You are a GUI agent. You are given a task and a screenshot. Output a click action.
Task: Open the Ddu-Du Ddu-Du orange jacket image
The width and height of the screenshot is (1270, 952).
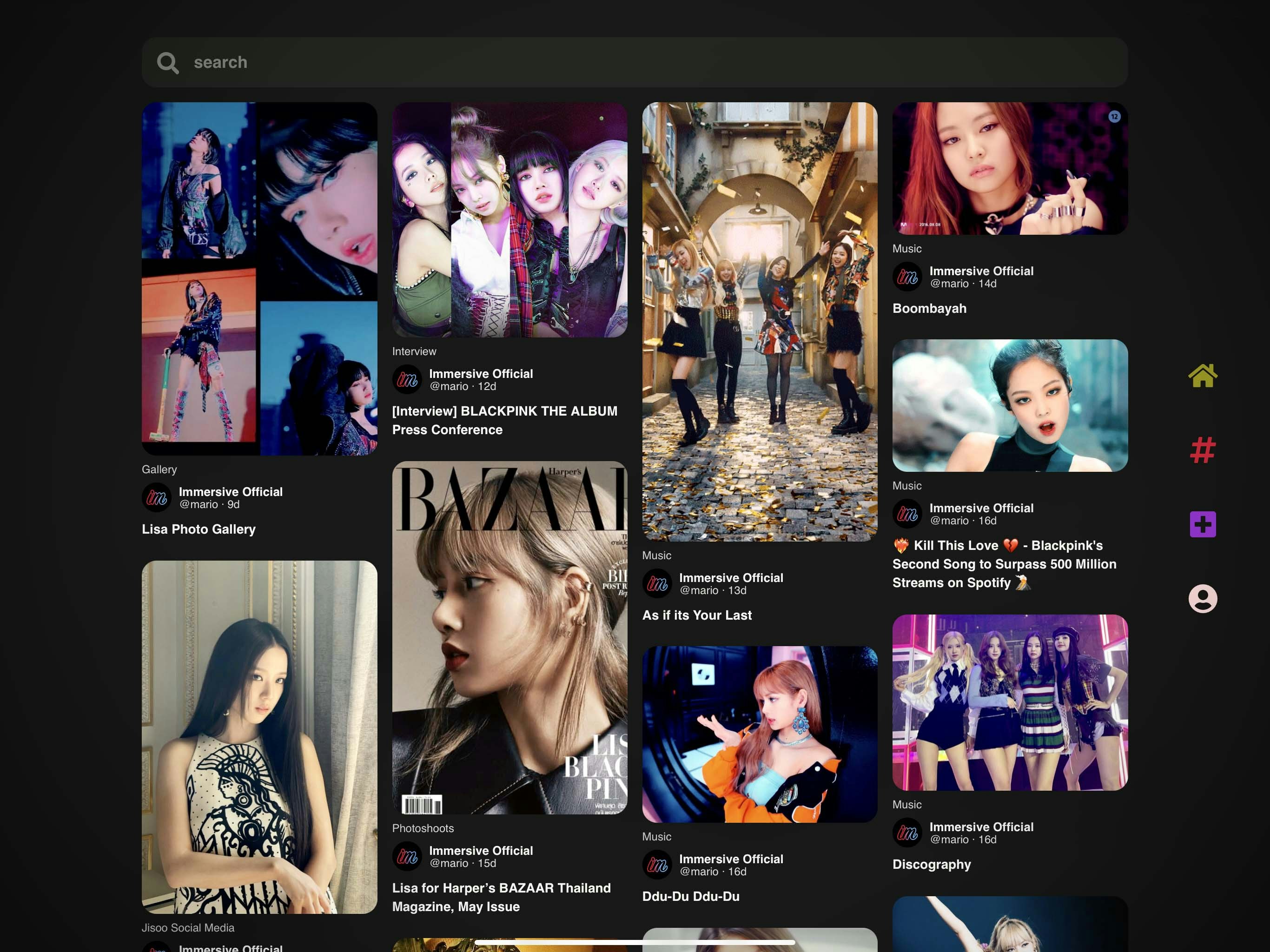coord(760,734)
